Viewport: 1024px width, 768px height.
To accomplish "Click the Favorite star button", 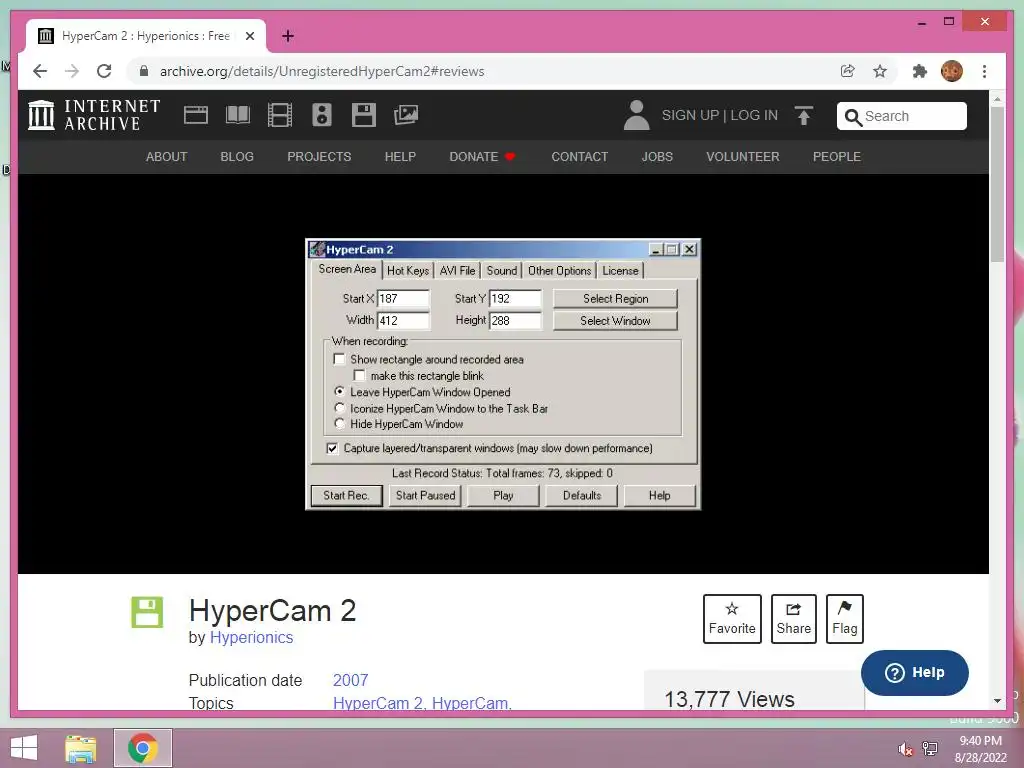I will 732,618.
